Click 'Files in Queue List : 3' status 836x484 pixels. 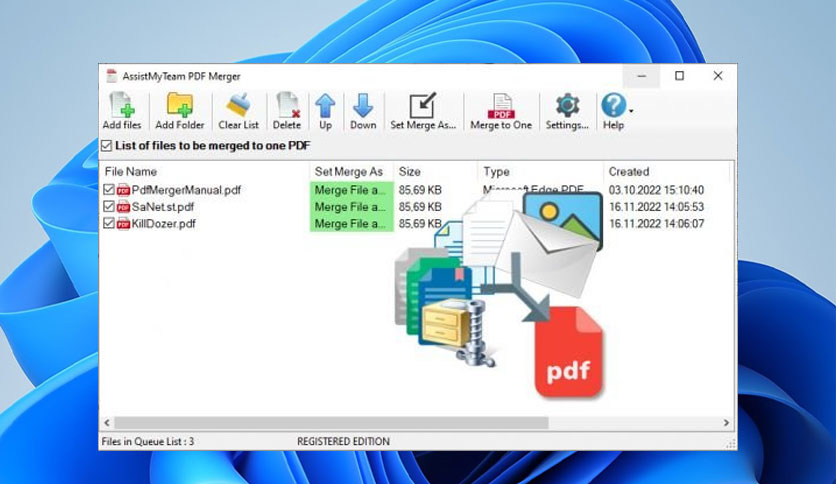click(x=148, y=441)
